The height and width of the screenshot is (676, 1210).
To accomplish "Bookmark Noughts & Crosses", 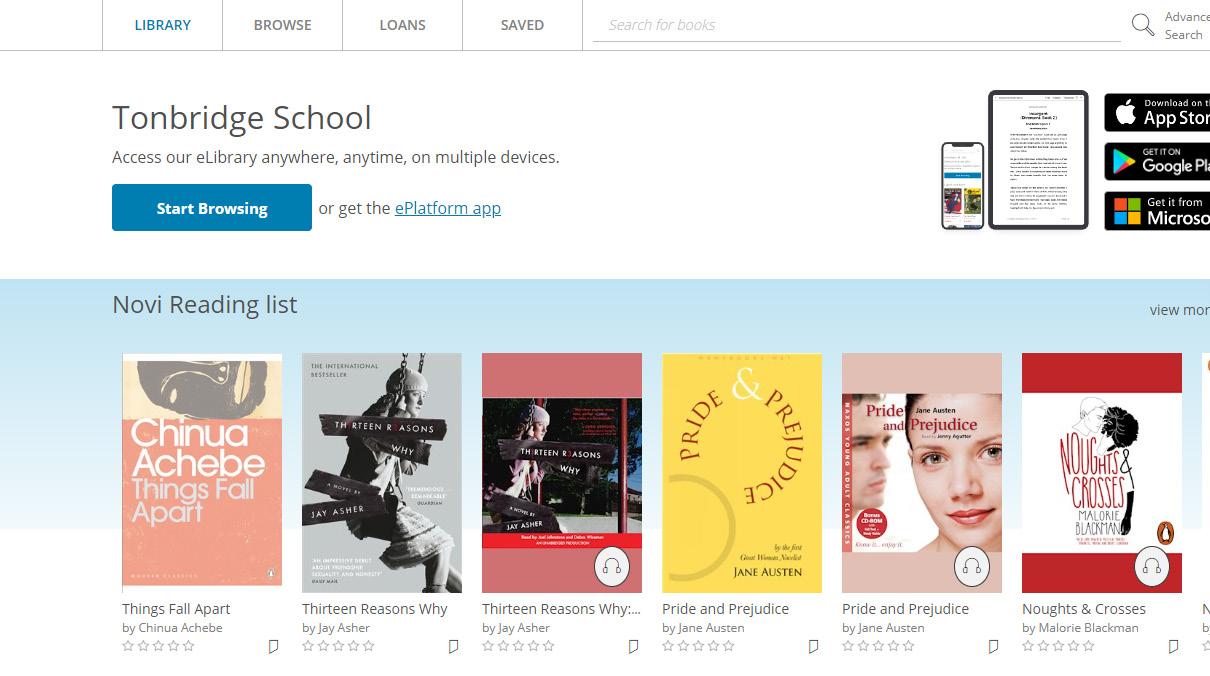I will tap(1173, 647).
